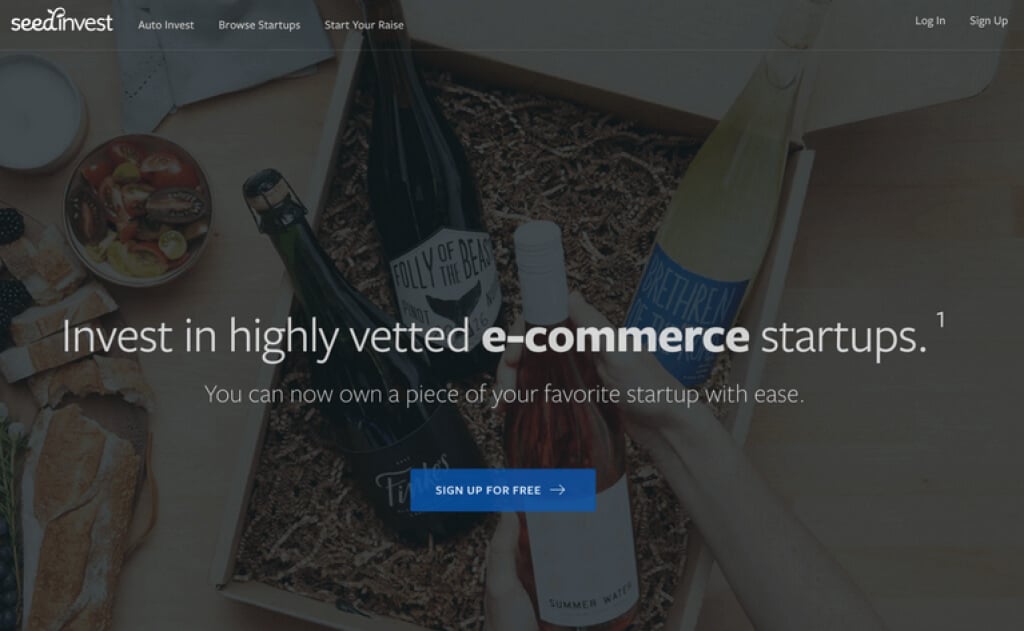Viewport: 1024px width, 631px height.
Task: Click the word 'startups.' in headline
Action: pos(844,337)
